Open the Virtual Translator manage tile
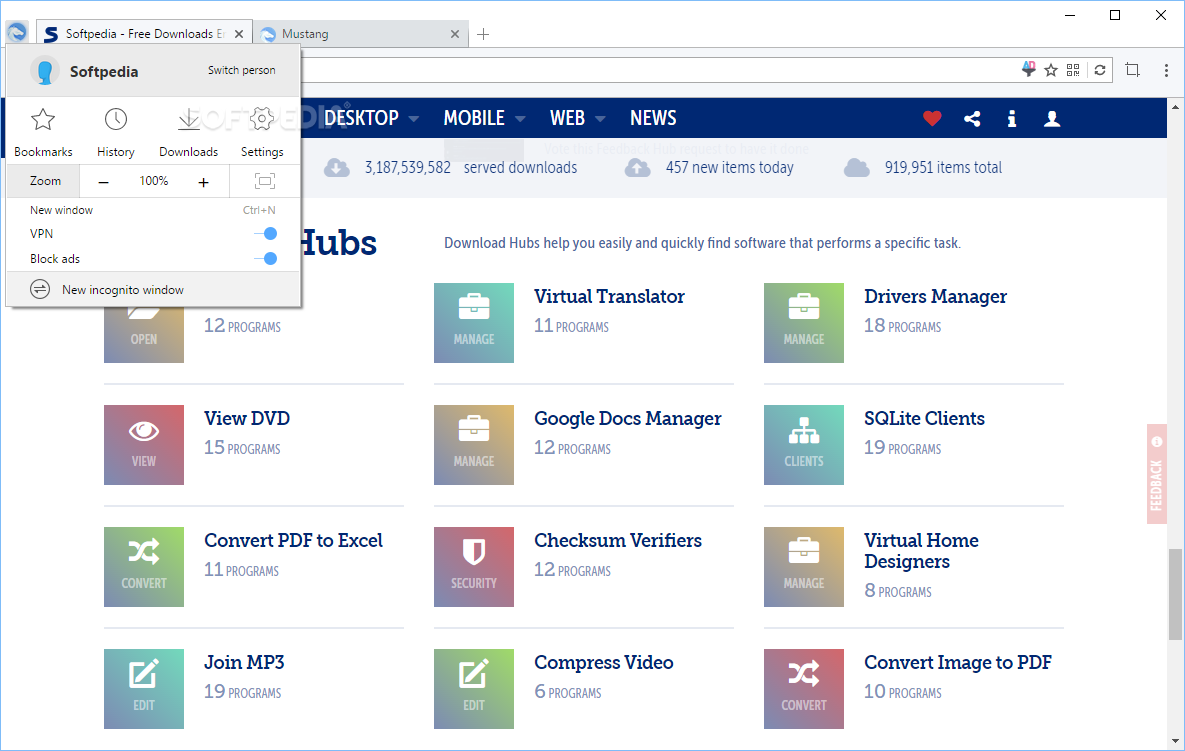Viewport: 1185px width, 751px height. tap(474, 323)
